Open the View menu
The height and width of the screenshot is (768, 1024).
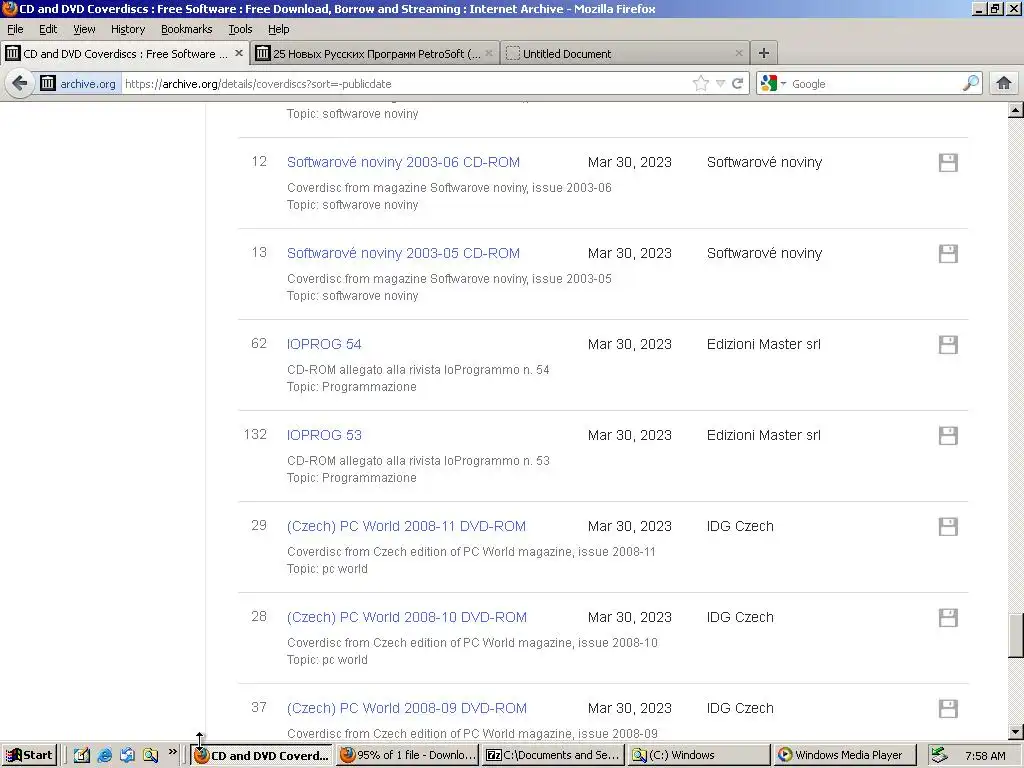[84, 29]
